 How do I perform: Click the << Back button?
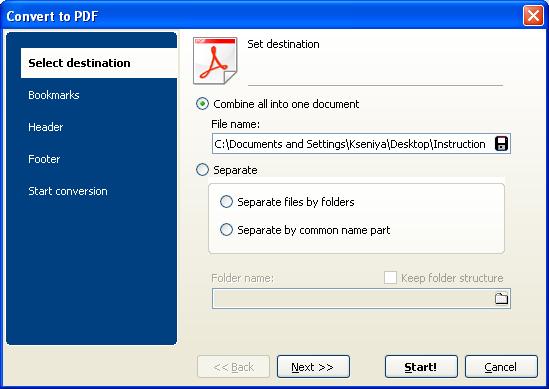point(234,367)
